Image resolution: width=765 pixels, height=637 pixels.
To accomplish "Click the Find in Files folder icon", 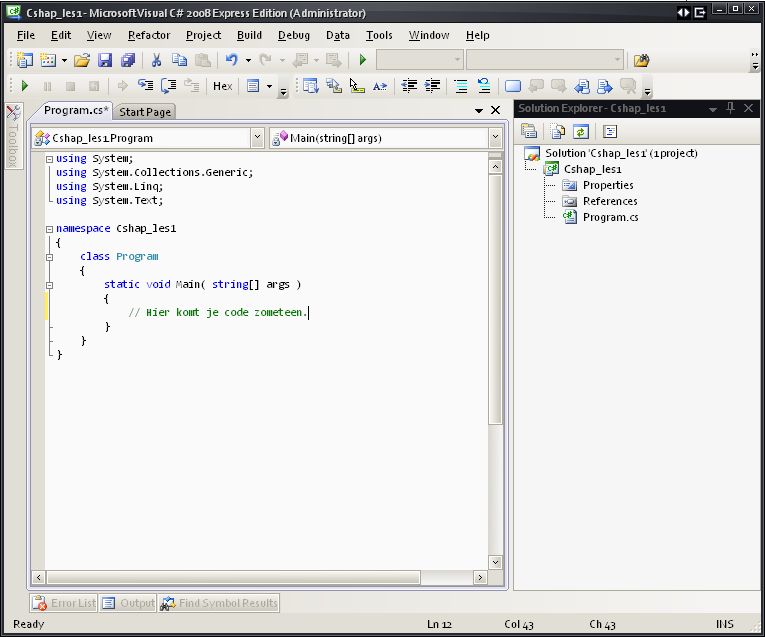I will pyautogui.click(x=642, y=60).
